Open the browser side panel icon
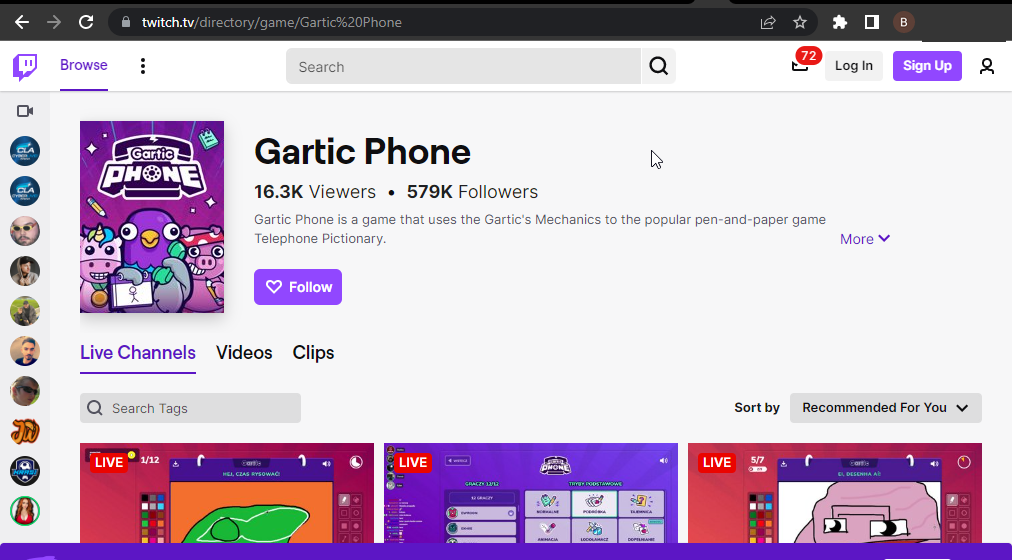The image size is (1012, 560). tap(871, 23)
